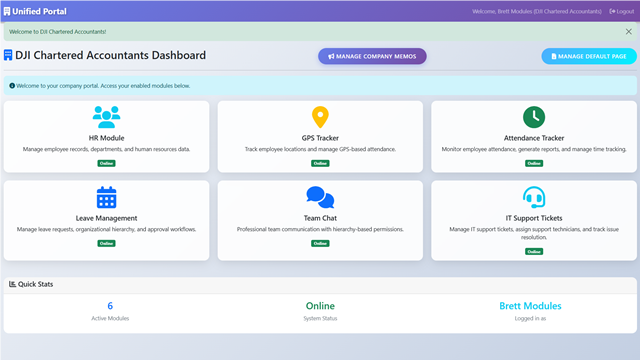
Task: Click the Attendance Tracker clock icon
Action: tap(534, 118)
